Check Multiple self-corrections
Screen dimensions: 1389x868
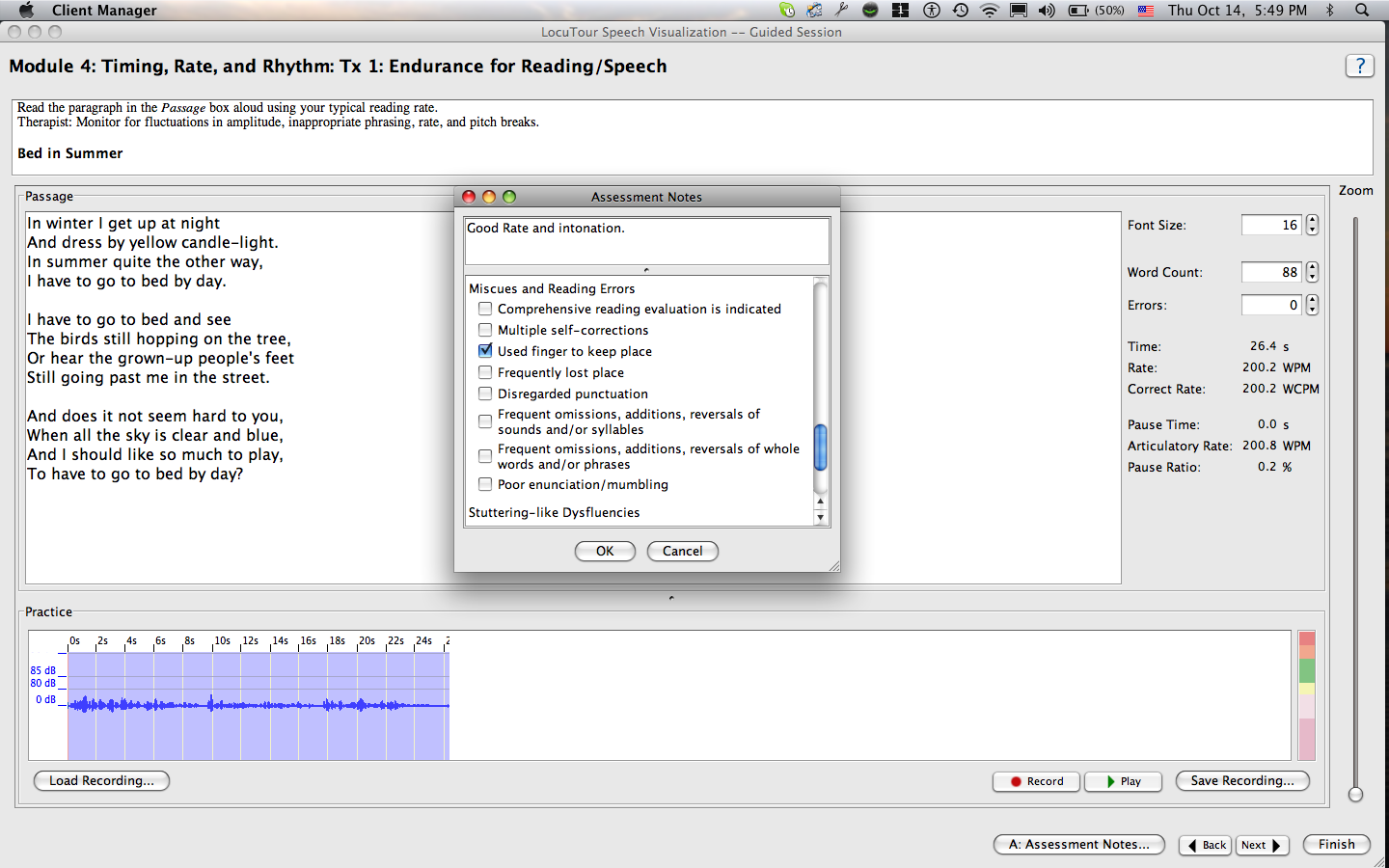point(485,330)
